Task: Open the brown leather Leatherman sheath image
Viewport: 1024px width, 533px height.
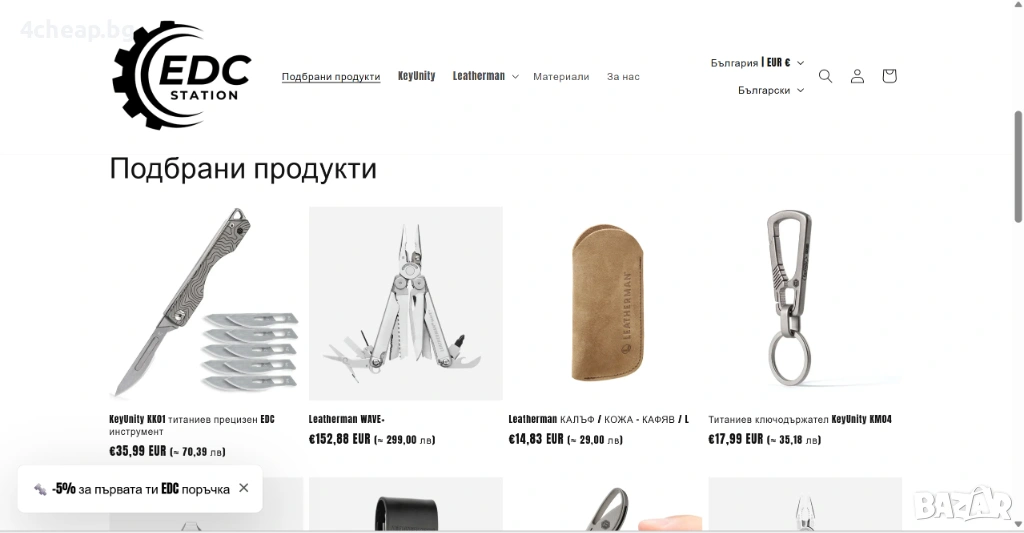Action: 605,303
